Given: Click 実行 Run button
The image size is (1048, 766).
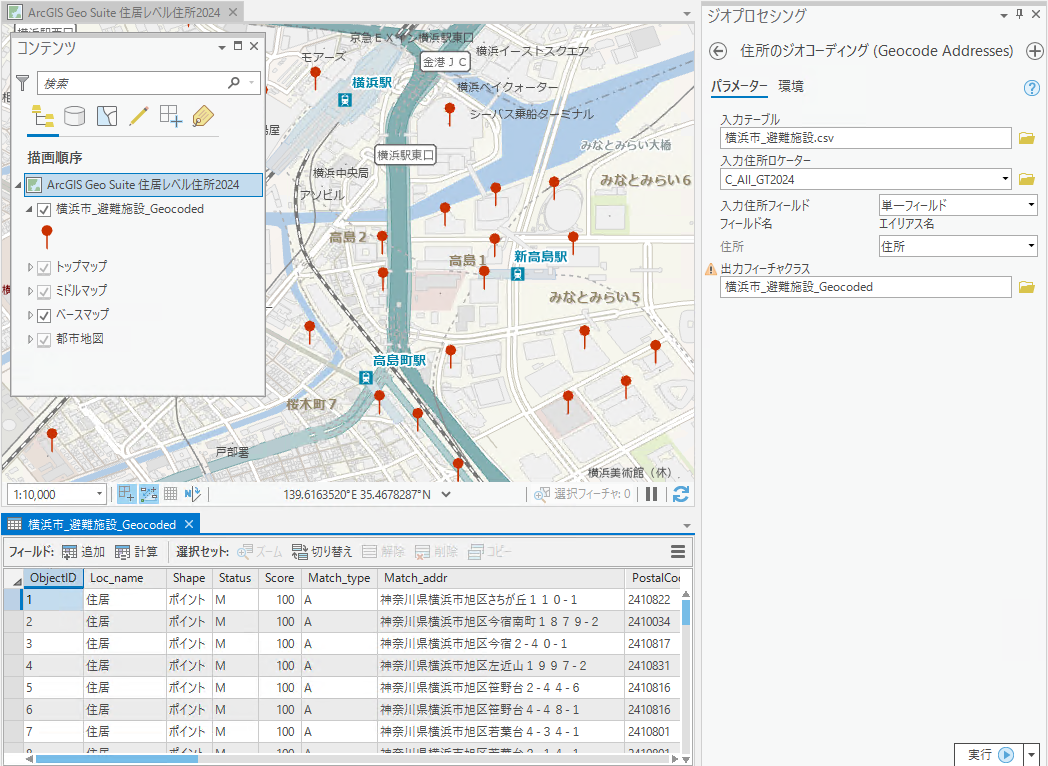Looking at the screenshot, I should [x=989, y=754].
